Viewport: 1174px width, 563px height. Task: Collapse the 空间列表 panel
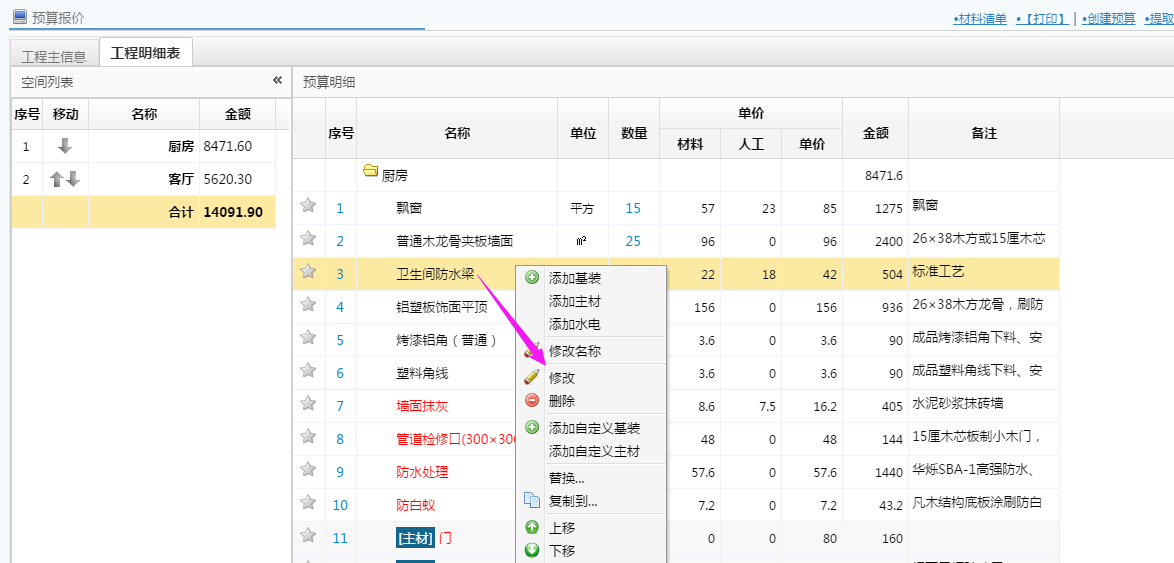(x=277, y=81)
